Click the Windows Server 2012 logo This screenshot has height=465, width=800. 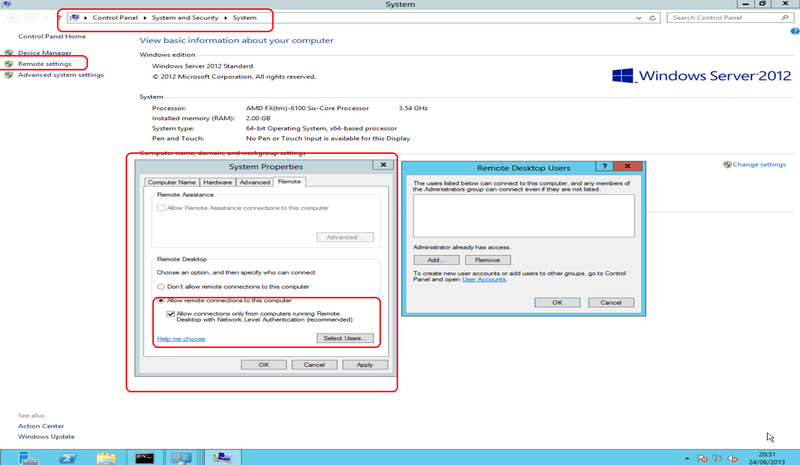[x=702, y=76]
